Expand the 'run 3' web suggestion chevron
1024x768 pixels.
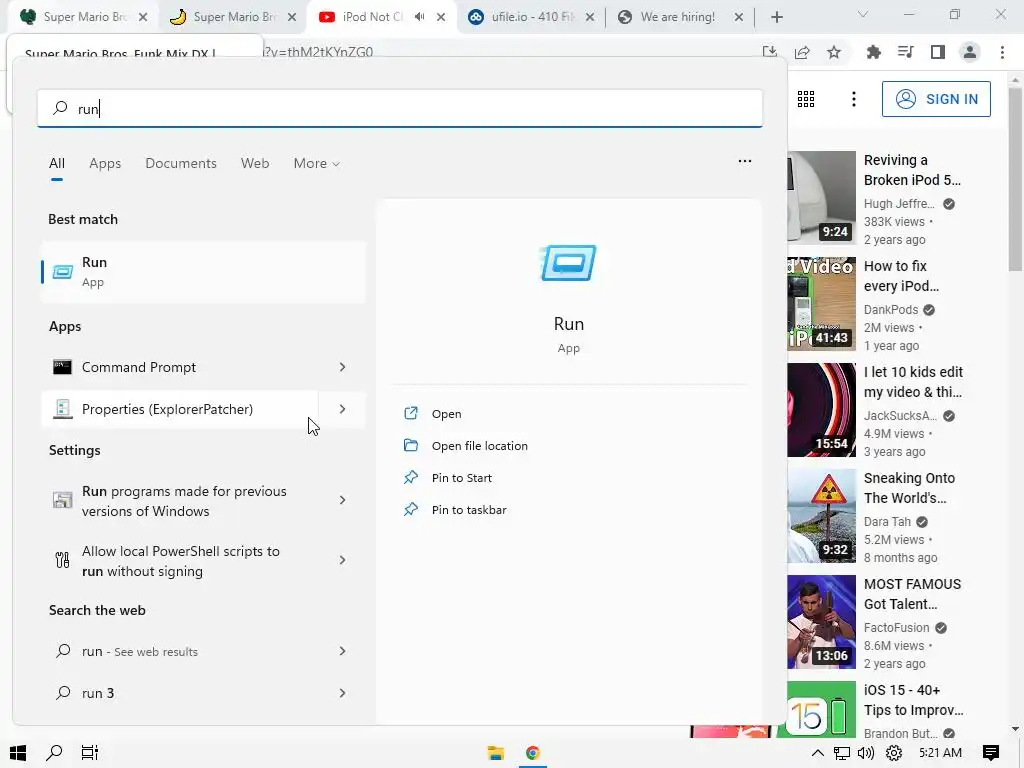coord(342,693)
